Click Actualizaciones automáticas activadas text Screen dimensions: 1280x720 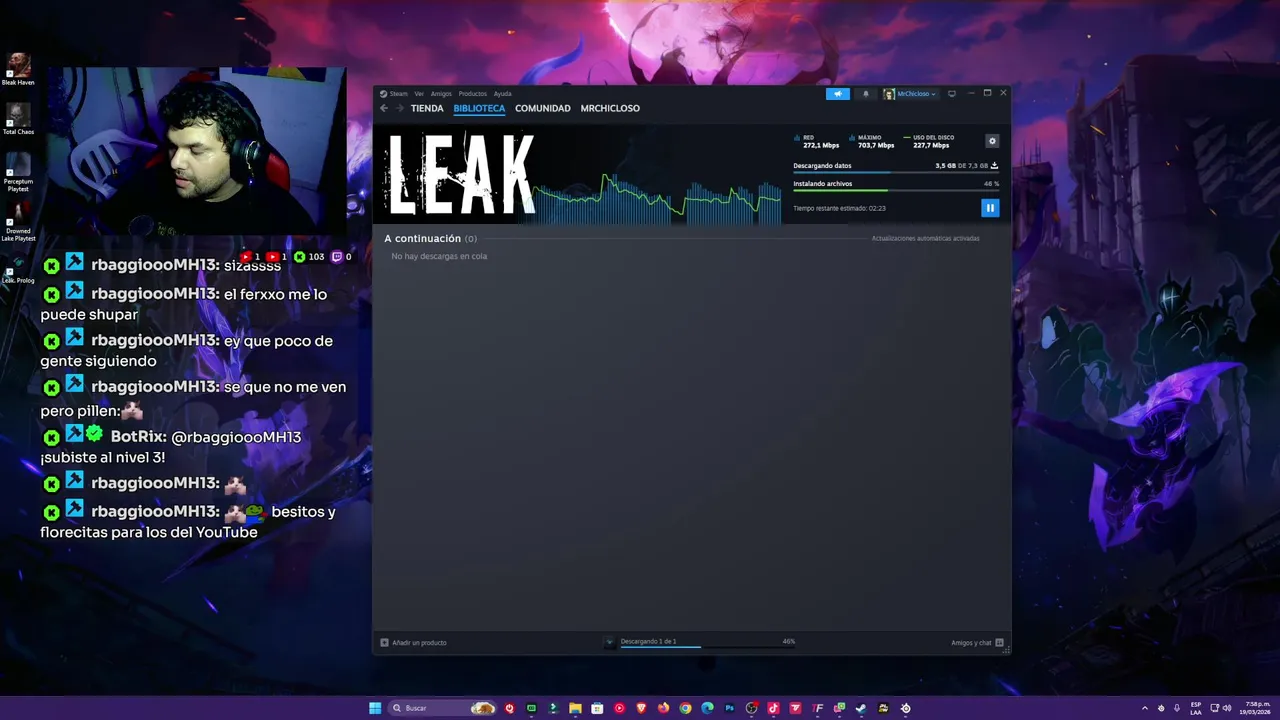925,238
